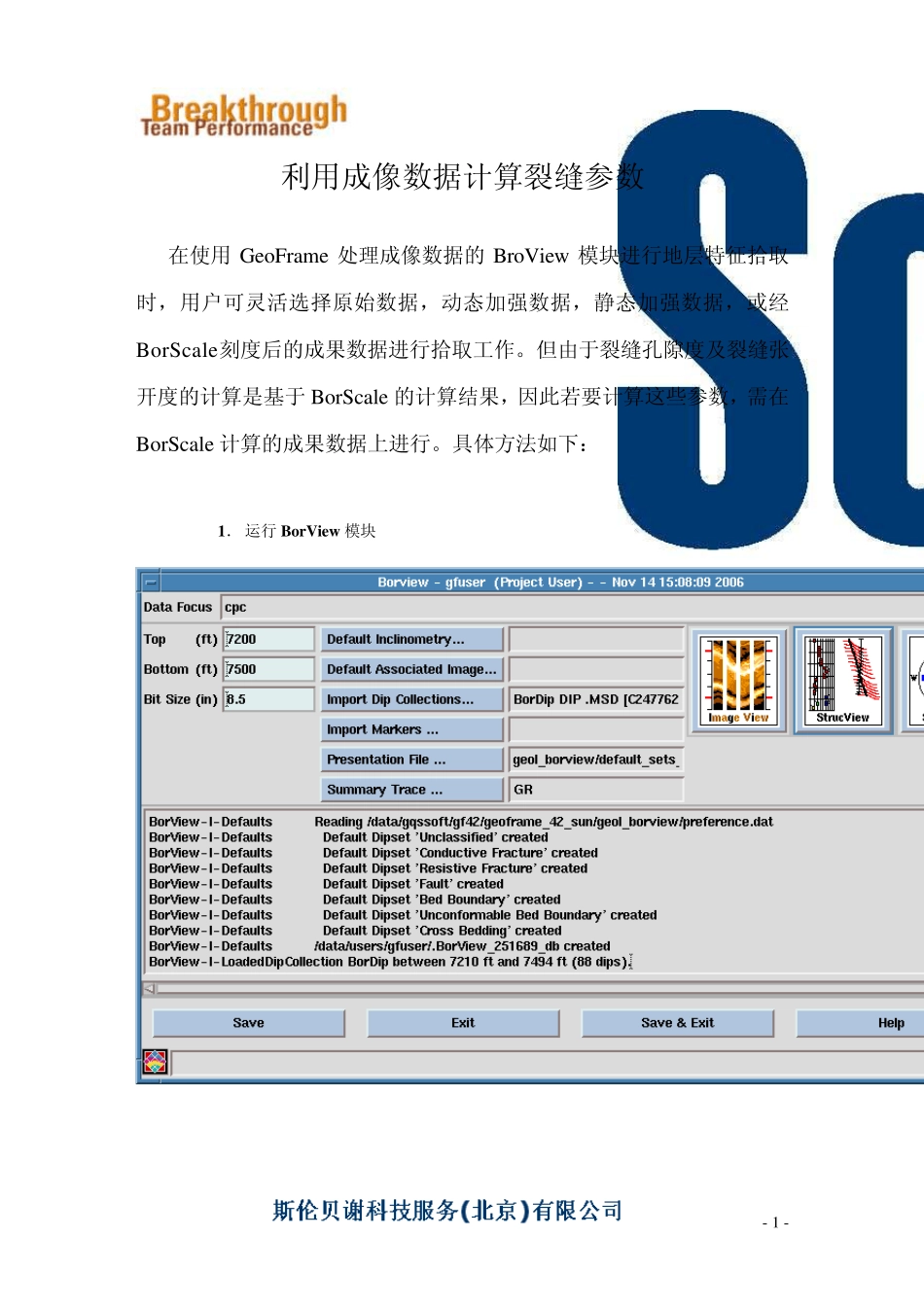Click the empty Default Associated Image value field

[x=596, y=669]
